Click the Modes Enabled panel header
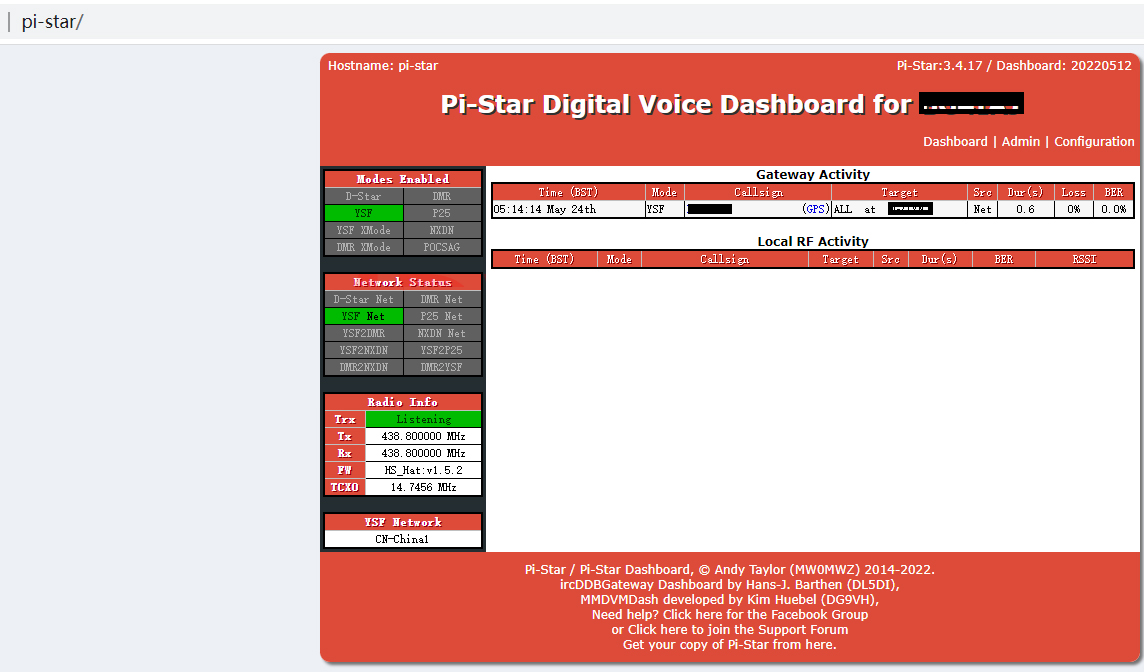Image resolution: width=1144 pixels, height=672 pixels. pos(403,179)
